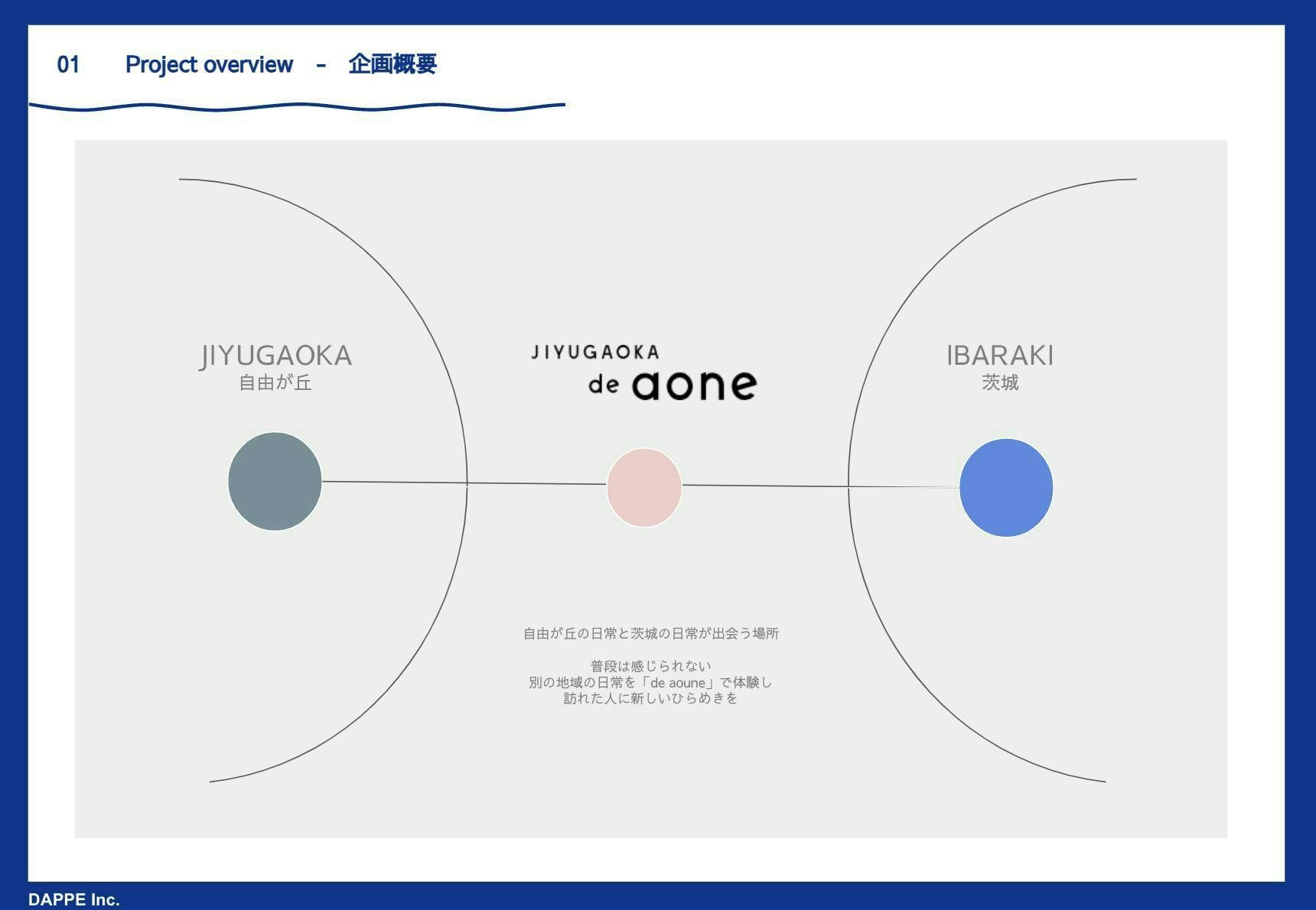This screenshot has width=1316, height=910.
Task: Click the line 普段は感じられない
Action: (x=650, y=666)
